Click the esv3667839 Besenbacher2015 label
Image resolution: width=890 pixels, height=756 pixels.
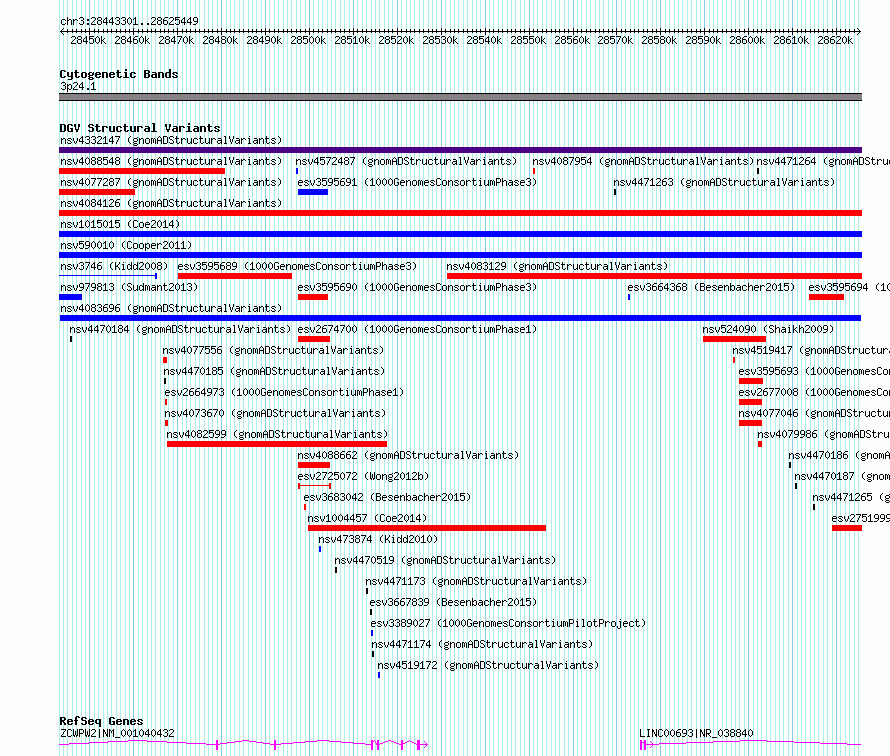pyautogui.click(x=453, y=602)
